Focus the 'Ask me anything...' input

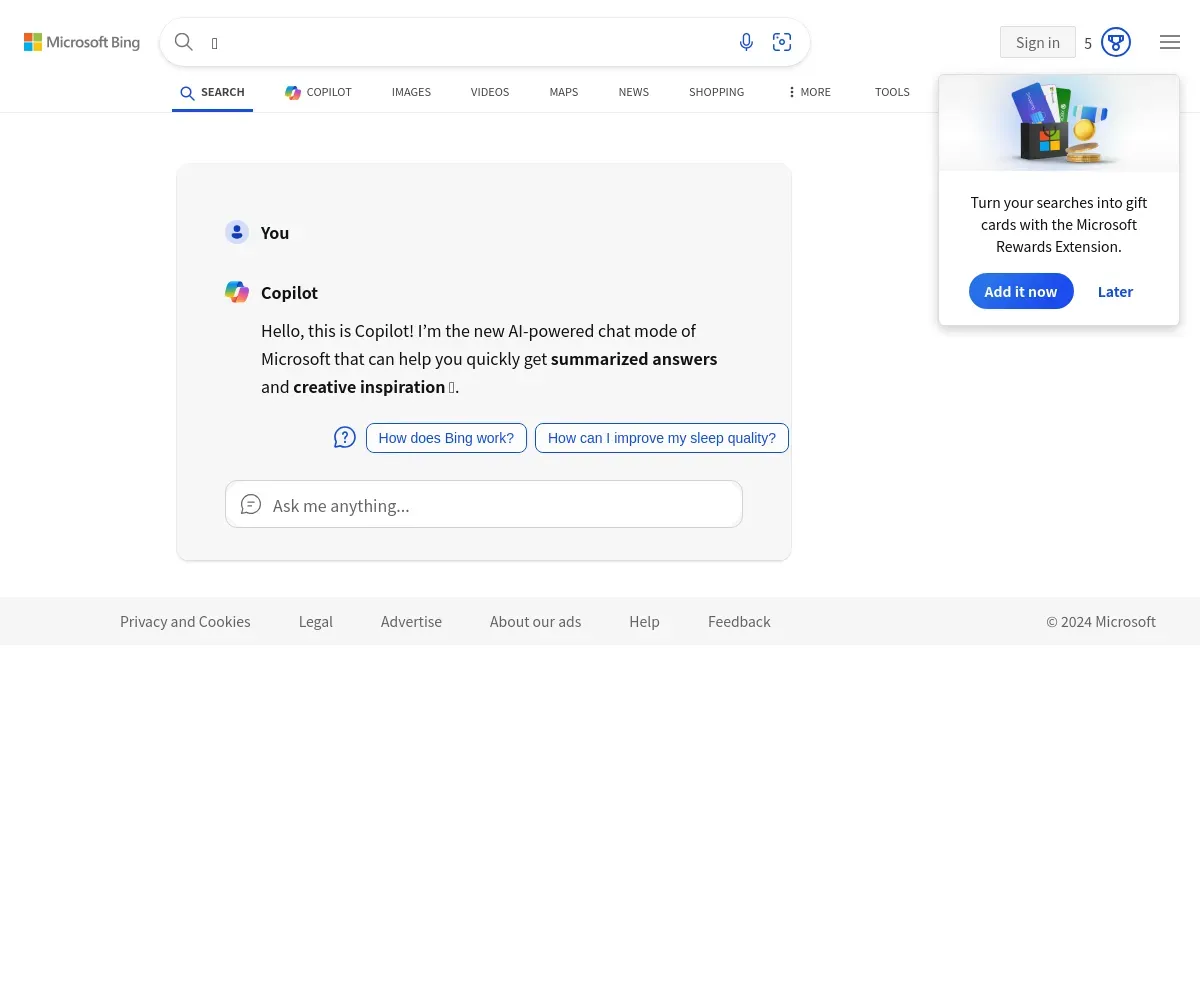[484, 504]
